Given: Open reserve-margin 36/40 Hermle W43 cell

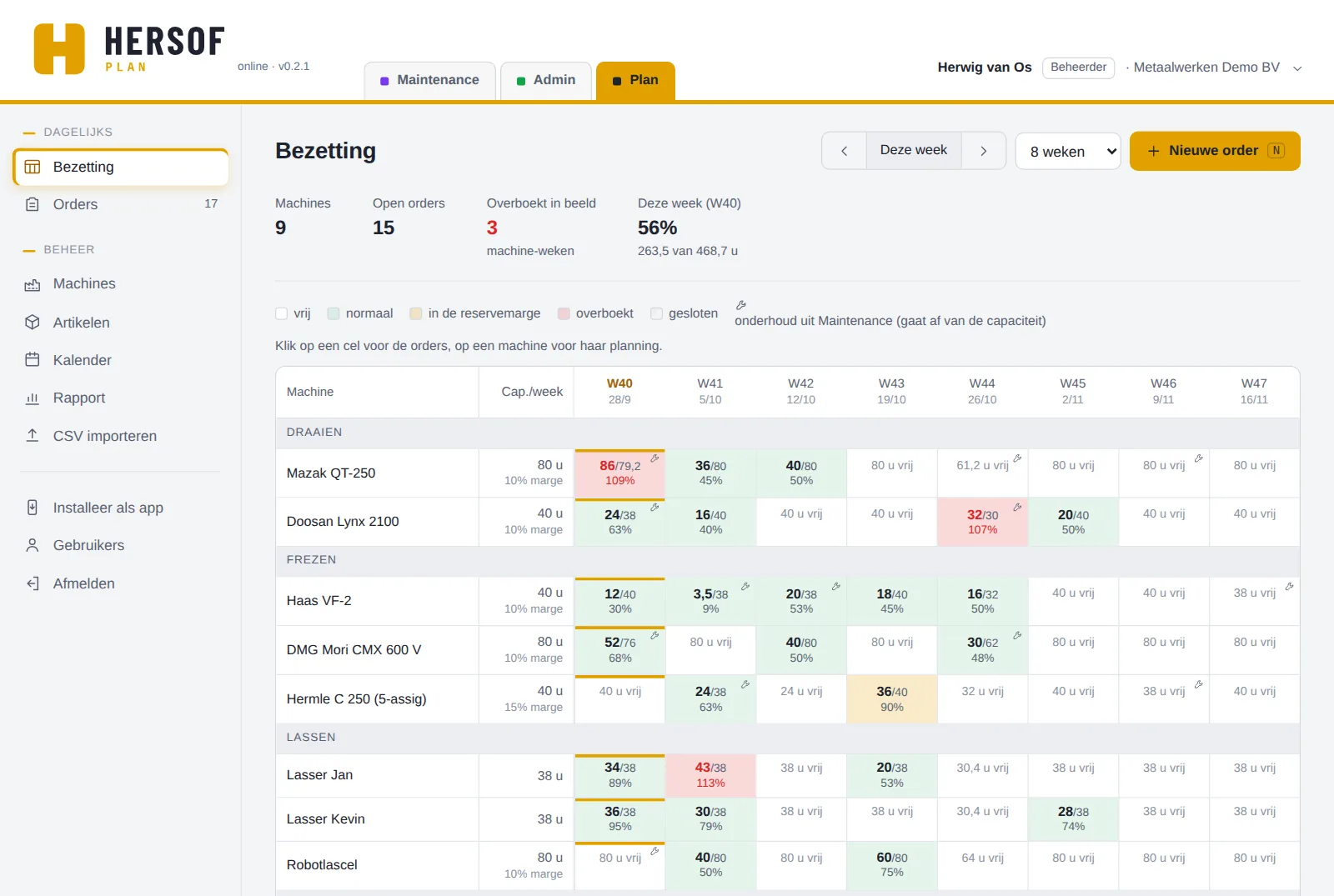Looking at the screenshot, I should (892, 699).
